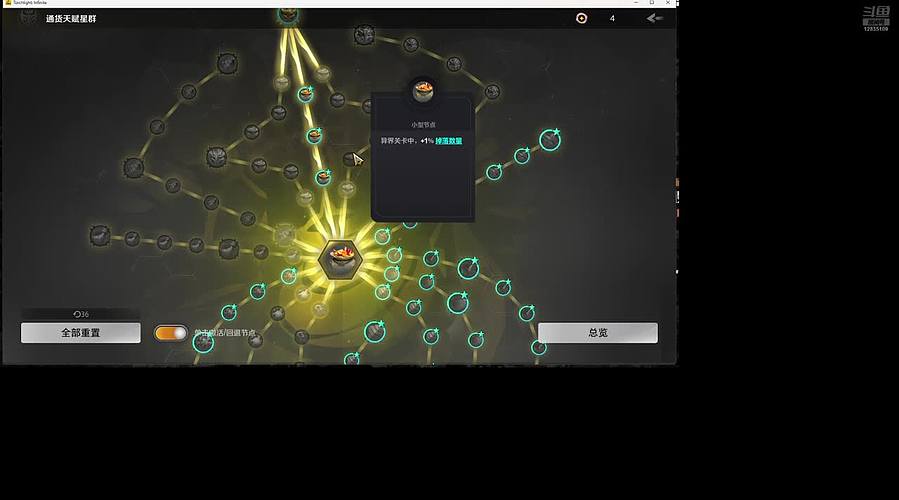
Task: Click the 掉落数量 highlighted text in tooltip
Action: click(x=448, y=141)
